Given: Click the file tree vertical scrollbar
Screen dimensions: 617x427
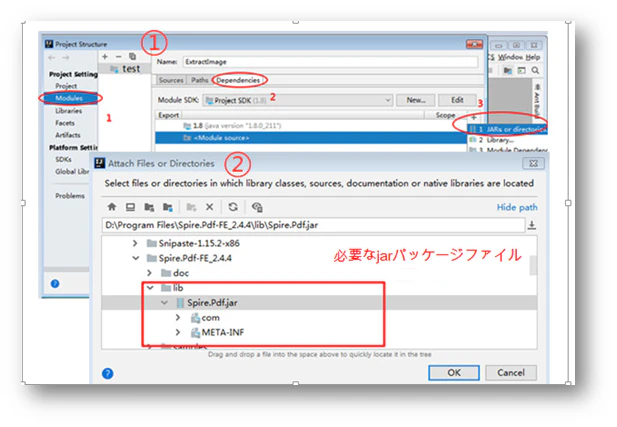Looking at the screenshot, I should pyautogui.click(x=533, y=266).
